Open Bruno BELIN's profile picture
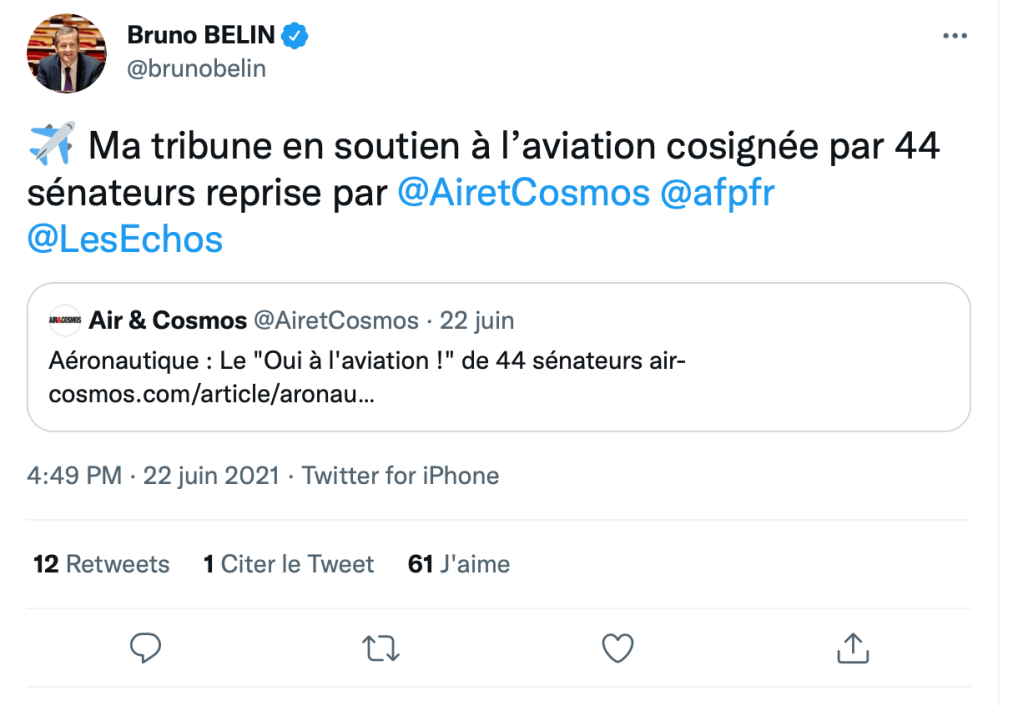The height and width of the screenshot is (706, 1023). point(67,54)
